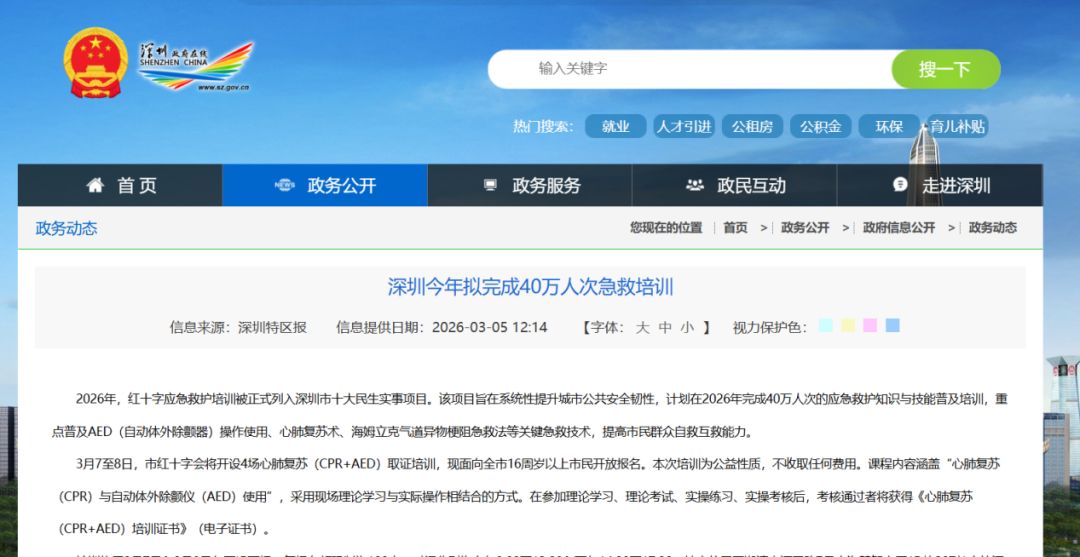The width and height of the screenshot is (1080, 557).
Task: Click the blue 政务动态 section heading
Action: (x=66, y=229)
